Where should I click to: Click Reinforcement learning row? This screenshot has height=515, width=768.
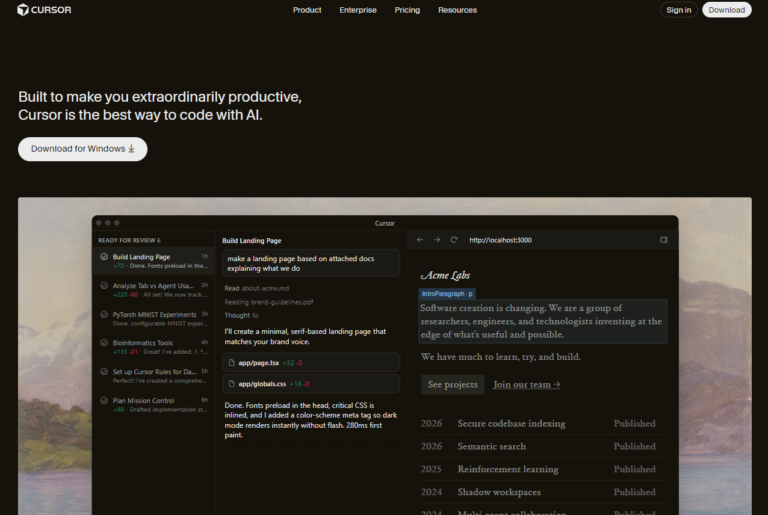pos(542,469)
